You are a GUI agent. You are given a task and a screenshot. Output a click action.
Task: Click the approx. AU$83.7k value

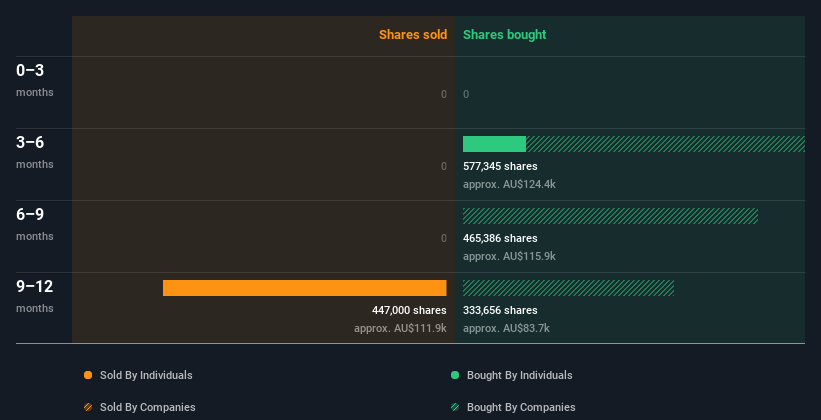point(506,328)
